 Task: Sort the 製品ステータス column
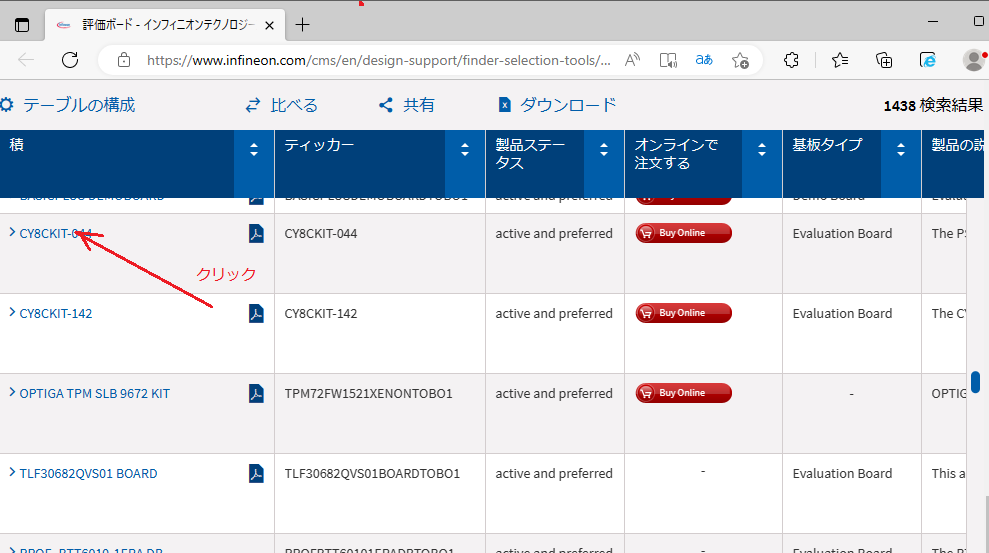(604, 149)
